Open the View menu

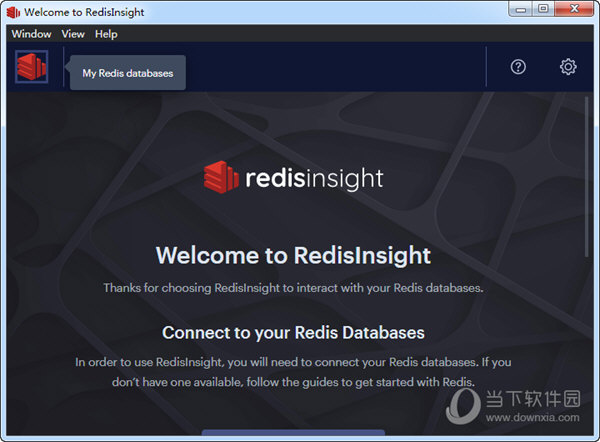point(73,34)
